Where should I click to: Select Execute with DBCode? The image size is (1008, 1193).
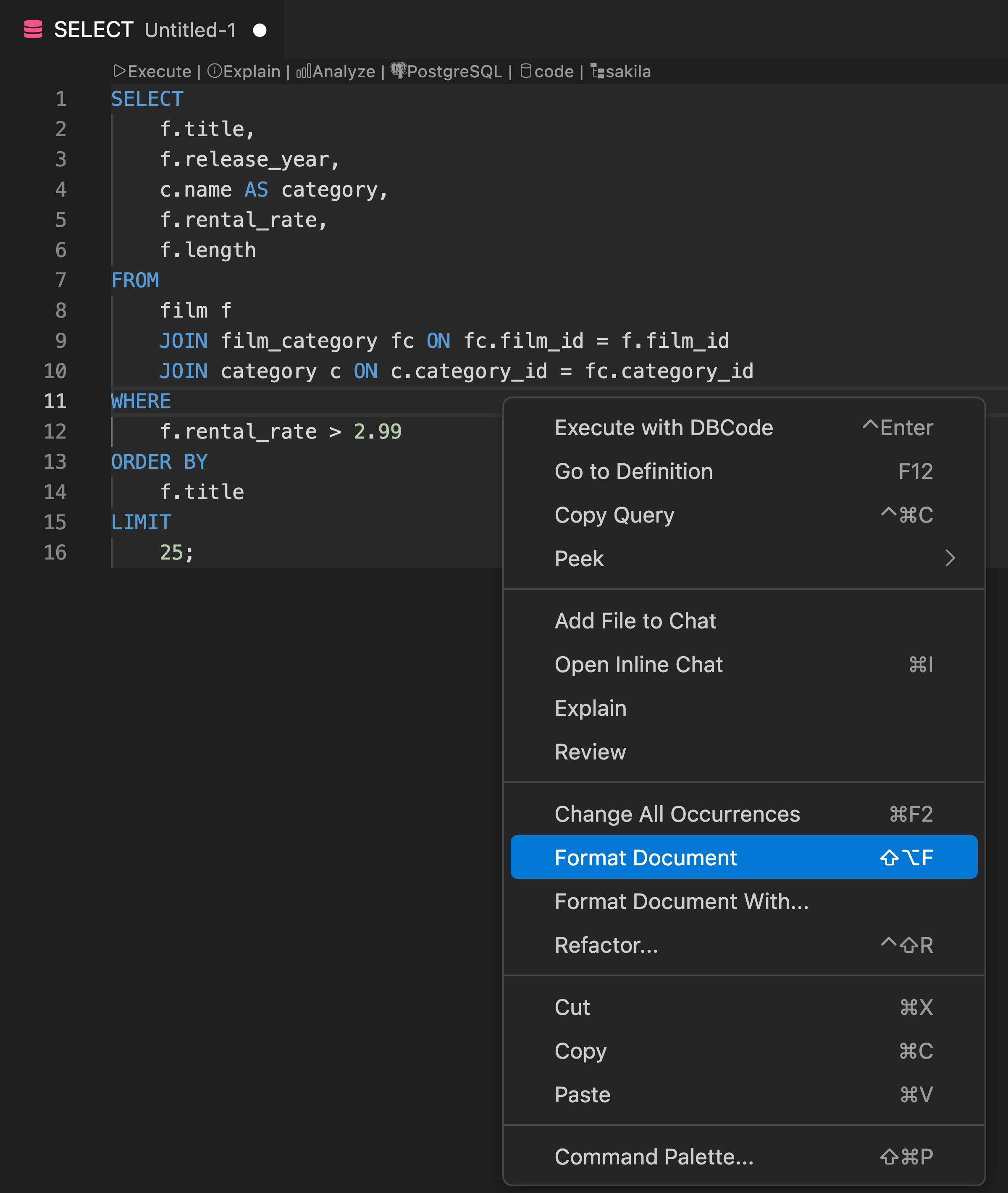tap(664, 427)
